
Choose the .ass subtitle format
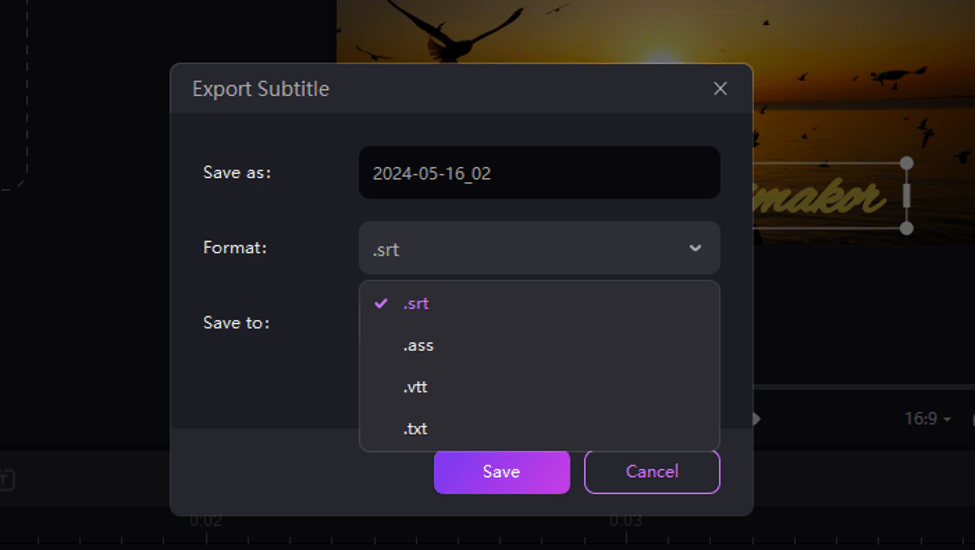[x=418, y=346]
